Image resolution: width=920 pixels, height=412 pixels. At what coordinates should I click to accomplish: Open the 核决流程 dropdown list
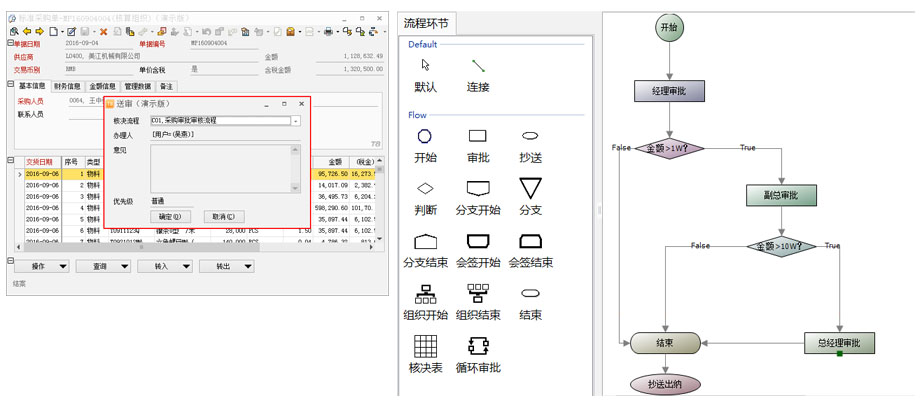pos(296,121)
